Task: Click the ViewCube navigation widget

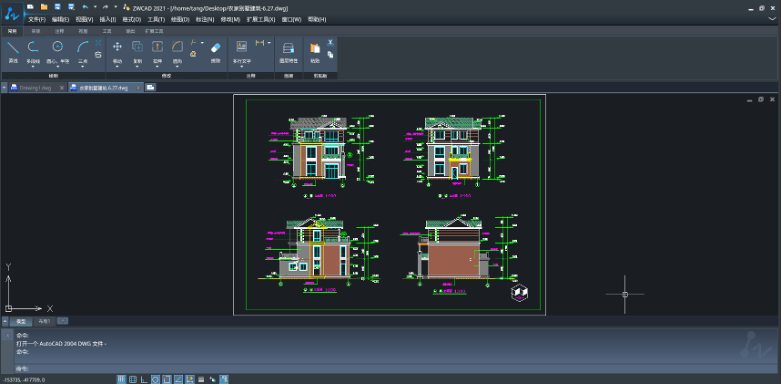Action: 519,292
